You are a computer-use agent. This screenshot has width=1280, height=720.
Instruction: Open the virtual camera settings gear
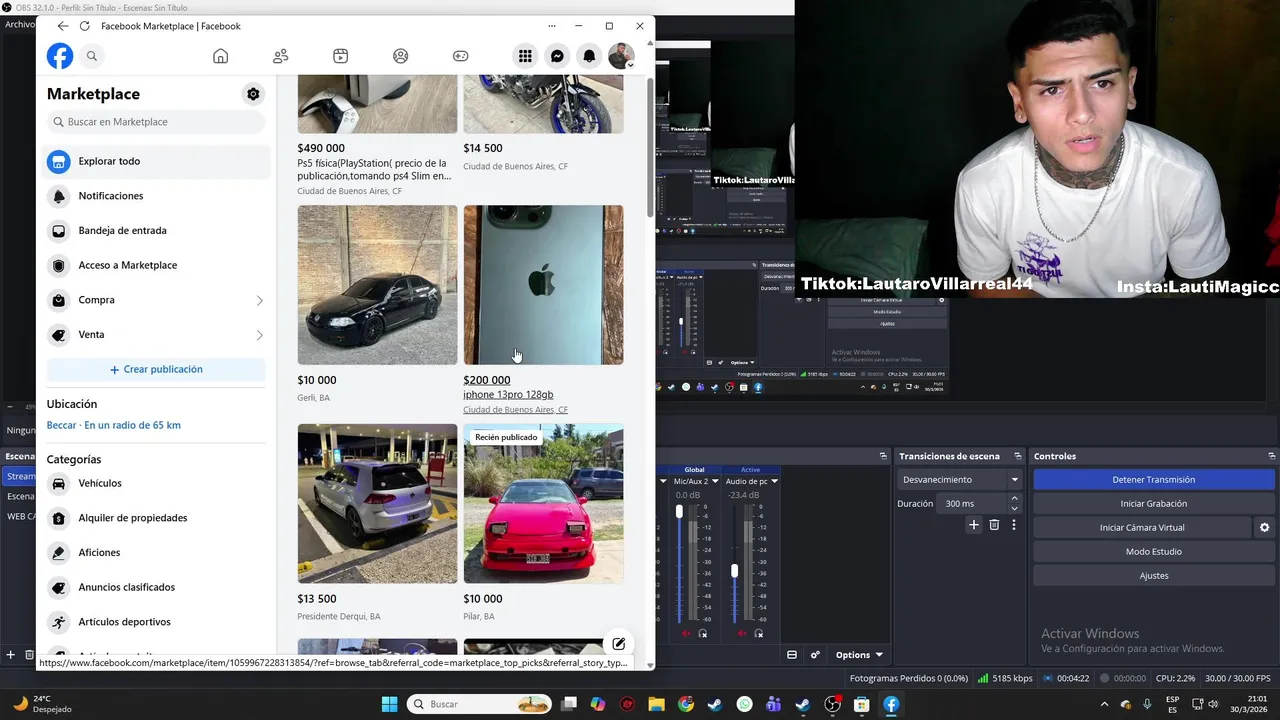tap(1264, 528)
